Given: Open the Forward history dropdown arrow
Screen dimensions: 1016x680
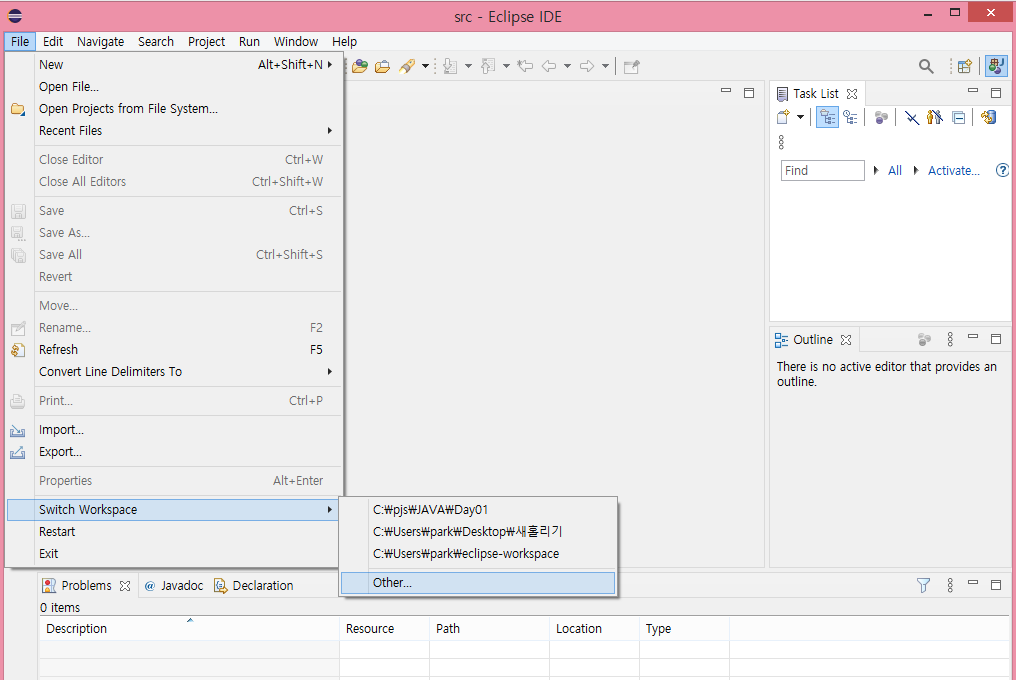Looking at the screenshot, I should point(605,66).
